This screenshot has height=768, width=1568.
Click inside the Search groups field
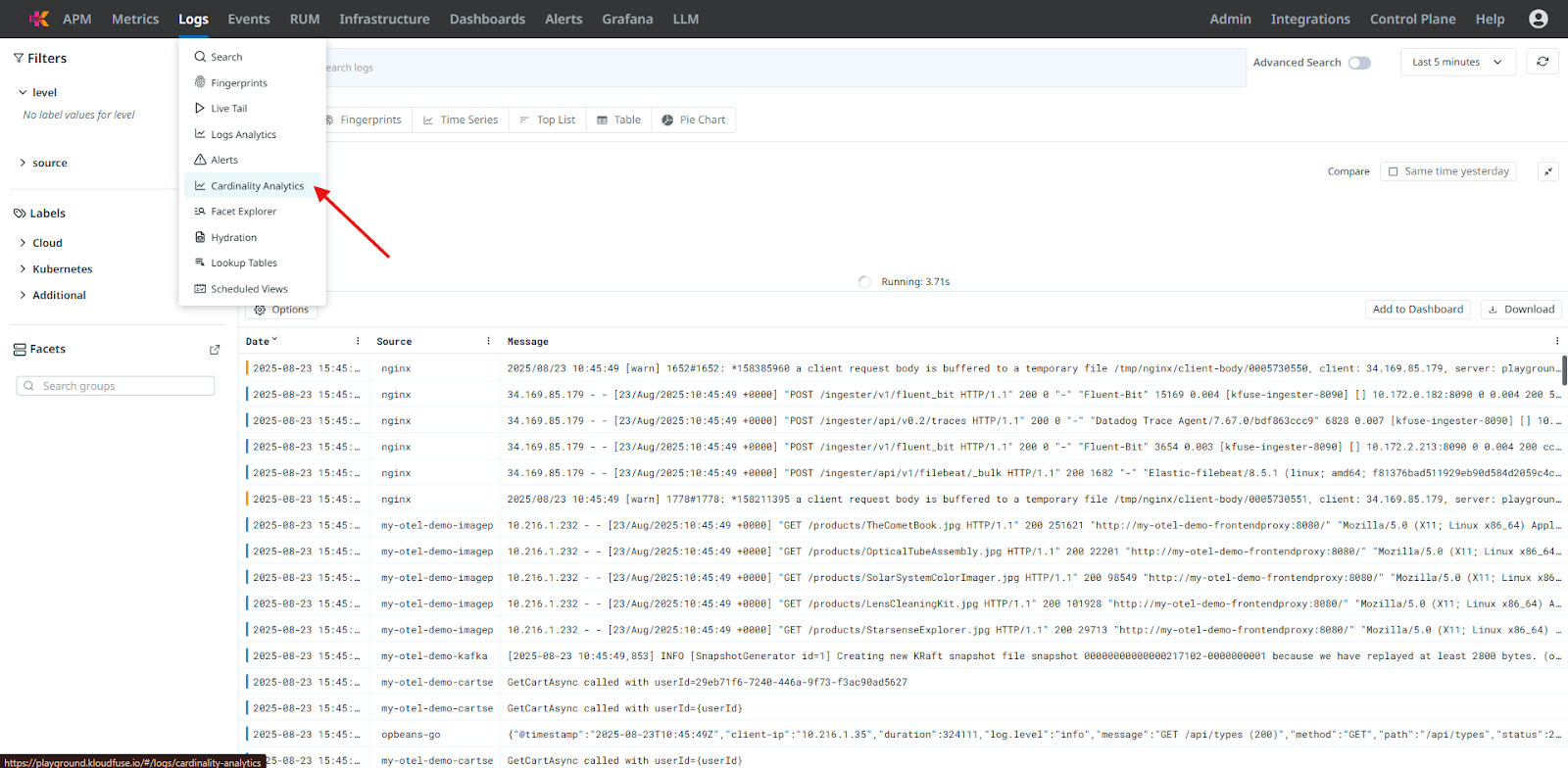click(116, 386)
